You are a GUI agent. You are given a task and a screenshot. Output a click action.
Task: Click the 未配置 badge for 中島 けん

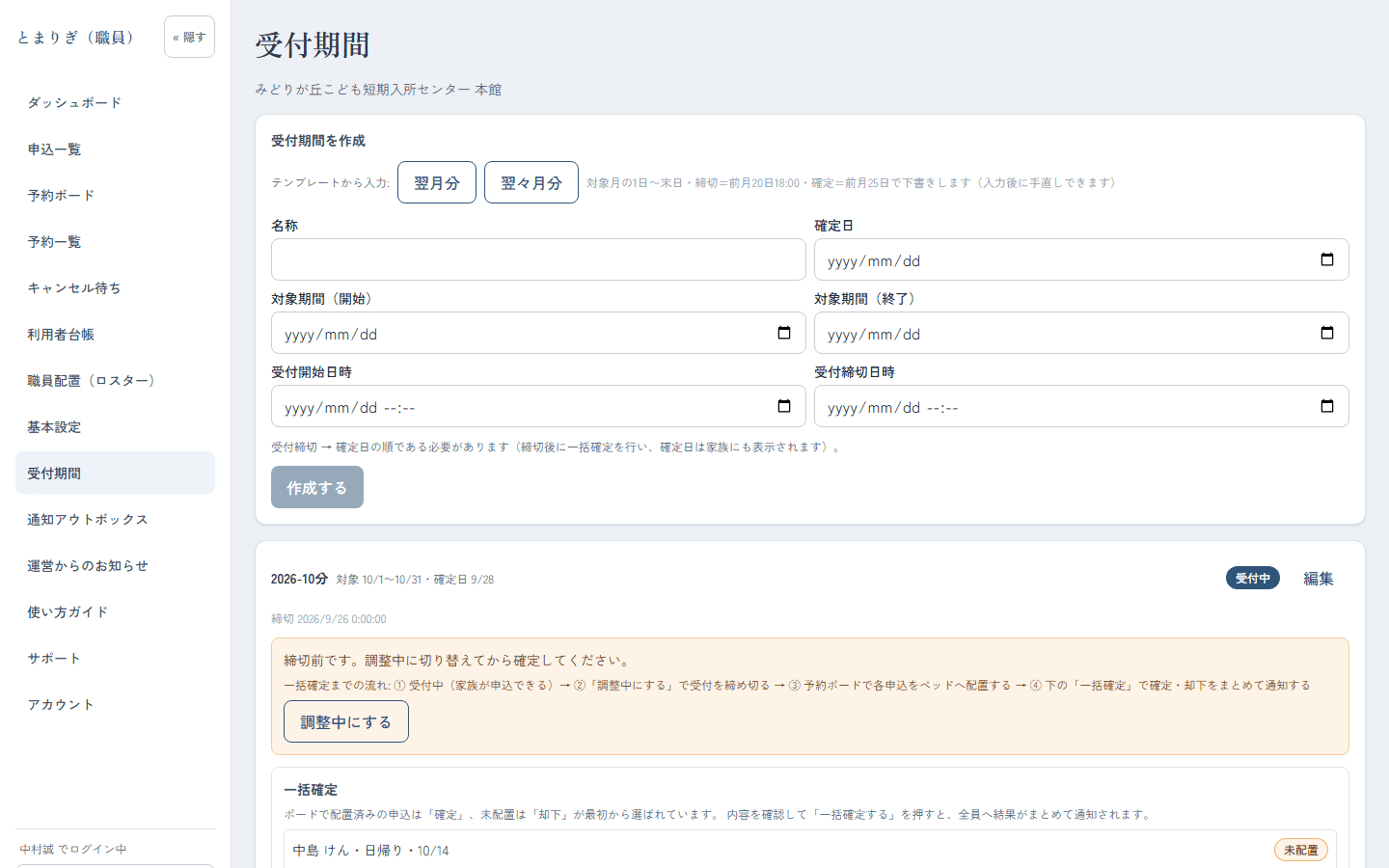pyautogui.click(x=1301, y=850)
